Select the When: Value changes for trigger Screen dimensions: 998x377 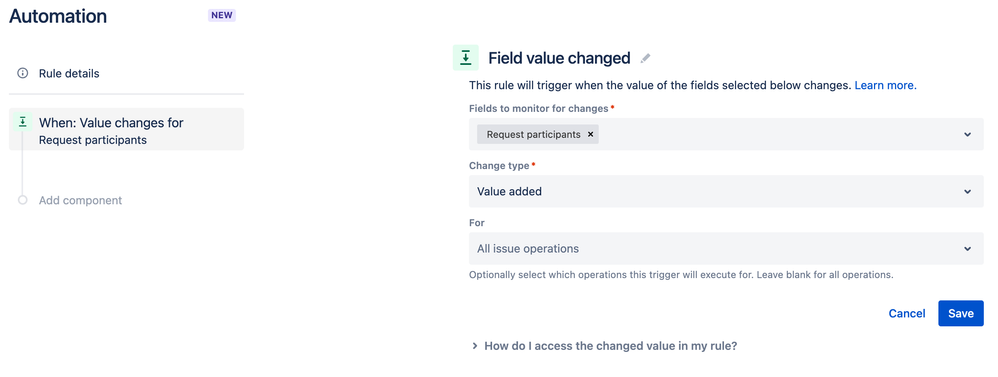coord(126,129)
